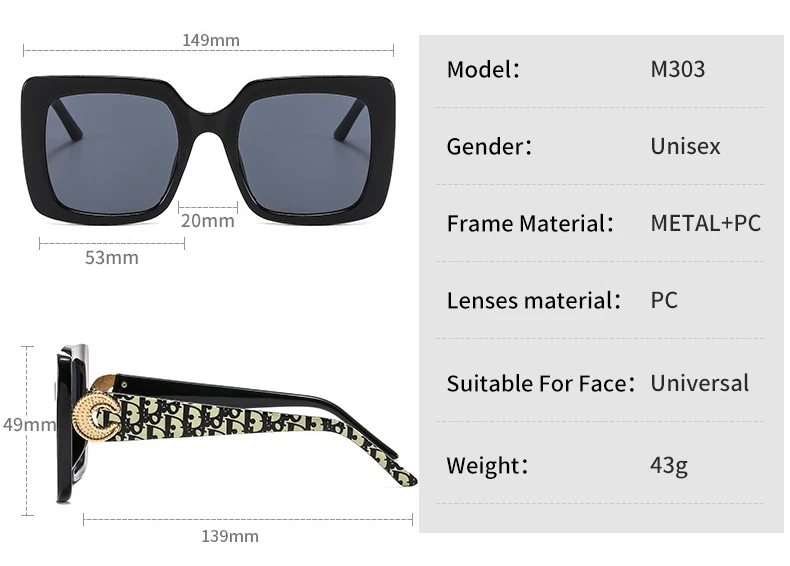Screen dimensions: 790x566
Task: Click the "Frame Material:" label
Action: (x=530, y=223)
